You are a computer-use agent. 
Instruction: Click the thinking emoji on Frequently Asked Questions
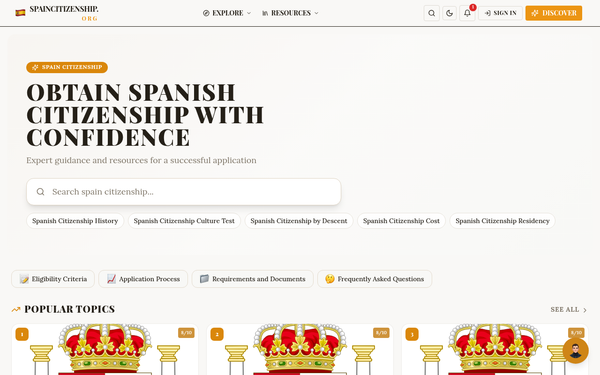click(x=330, y=279)
